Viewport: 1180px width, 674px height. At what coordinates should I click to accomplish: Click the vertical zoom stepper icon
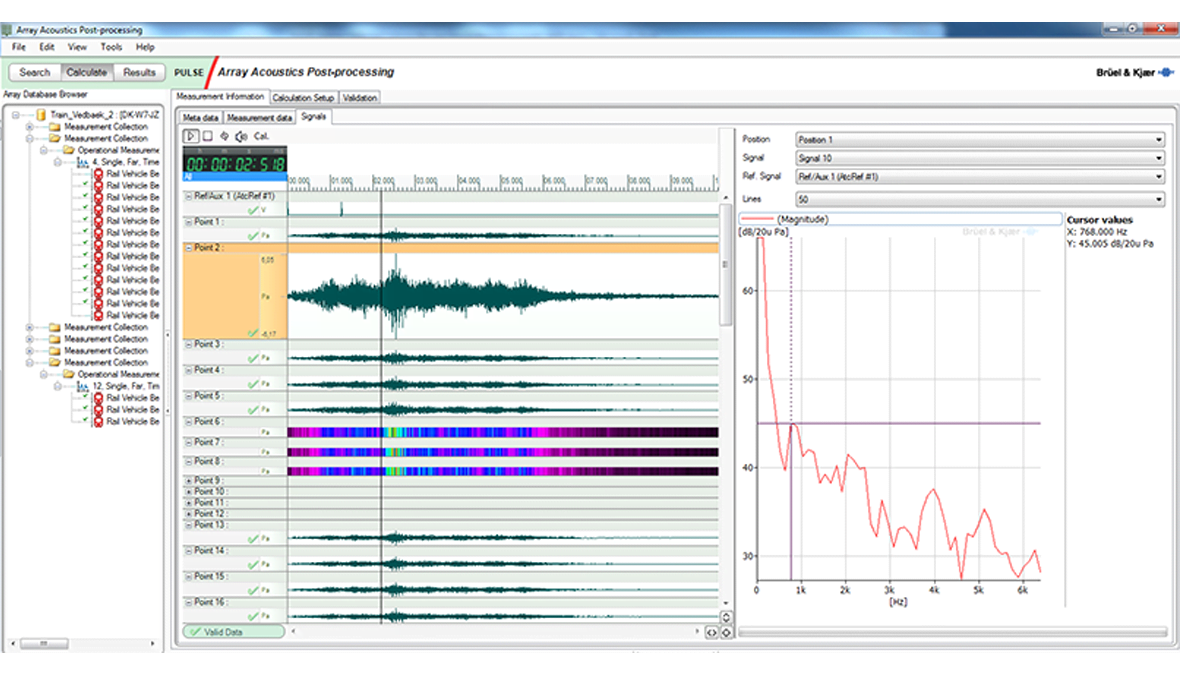pos(726,618)
